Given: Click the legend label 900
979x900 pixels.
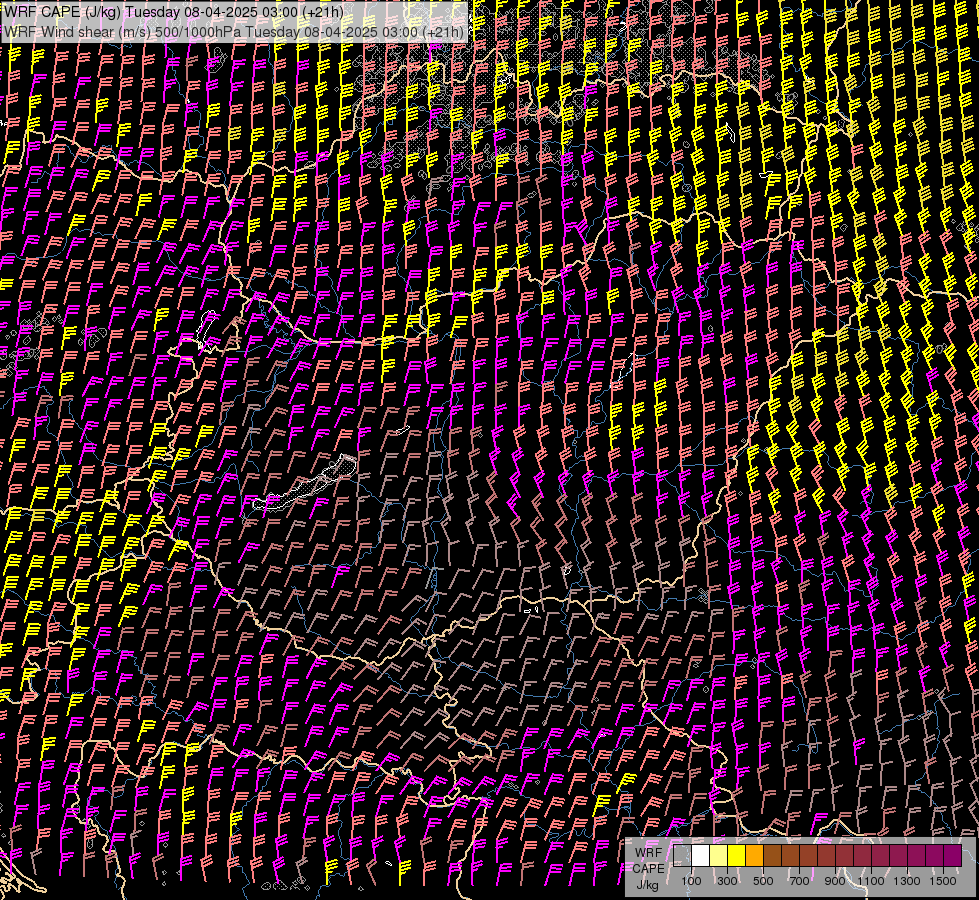Looking at the screenshot, I should pos(835,881).
